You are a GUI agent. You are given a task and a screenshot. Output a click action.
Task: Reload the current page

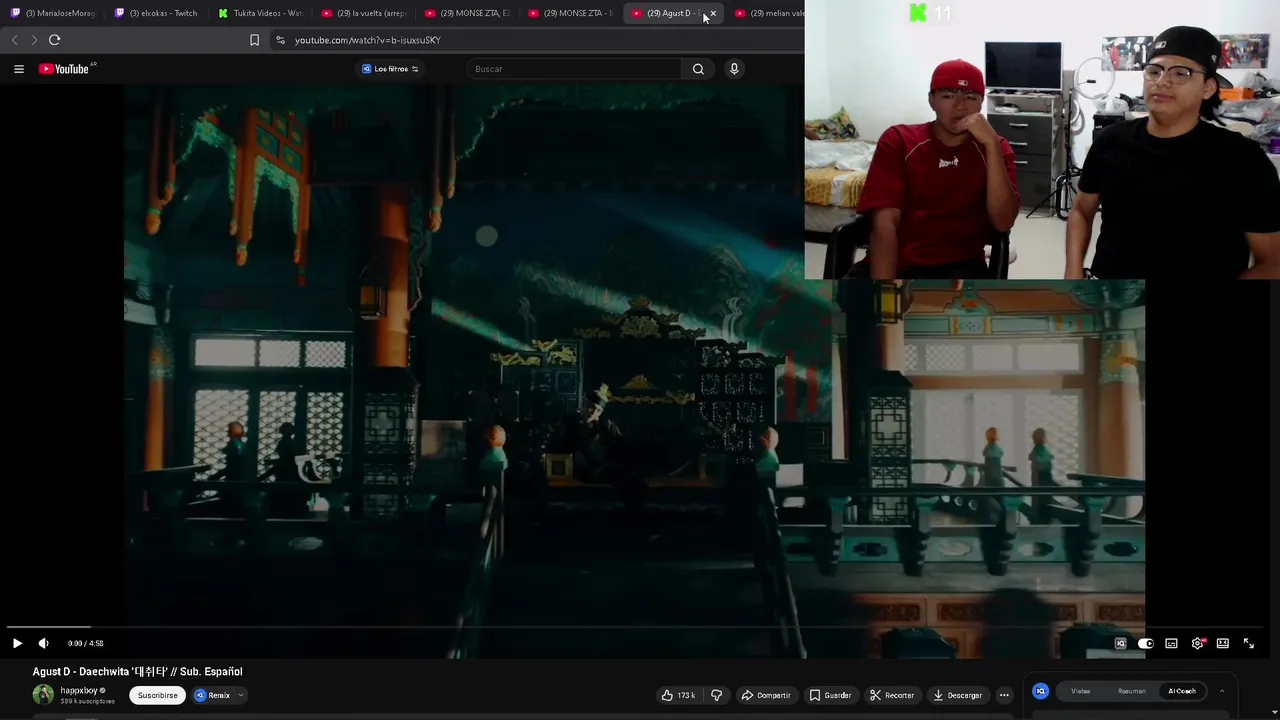click(54, 40)
